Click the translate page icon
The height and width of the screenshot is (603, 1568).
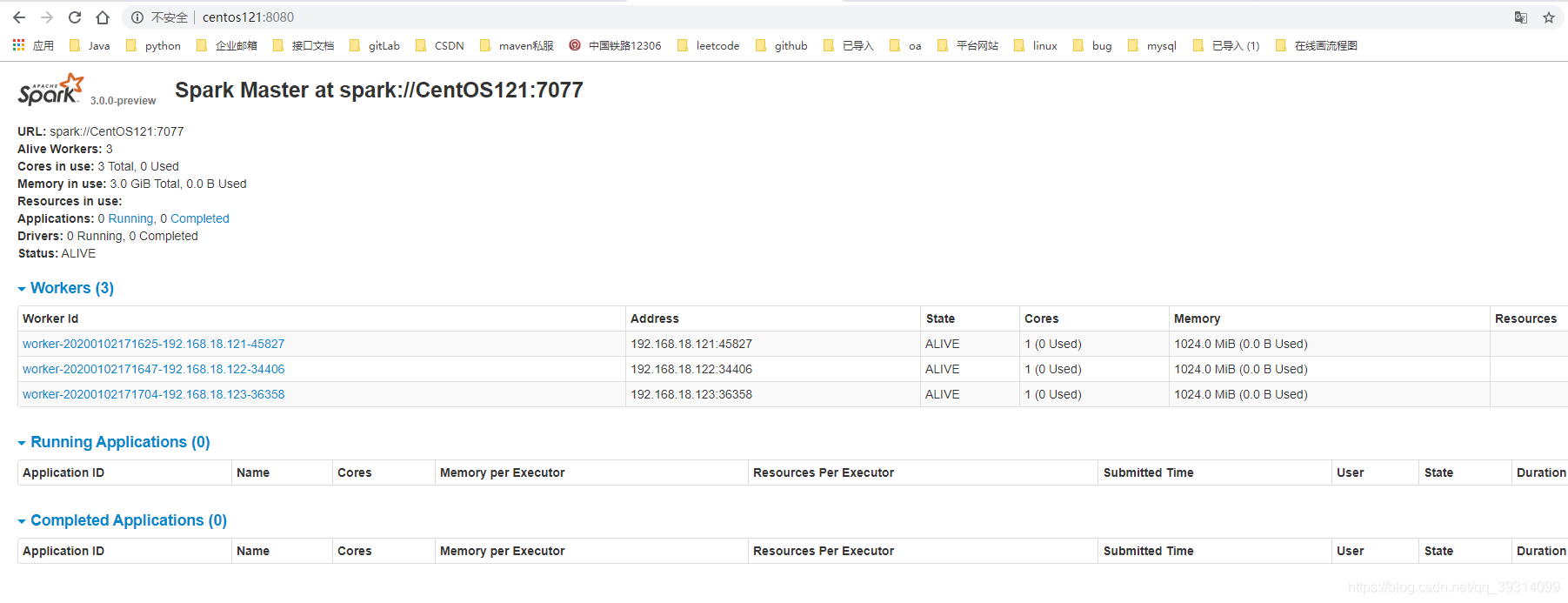[1521, 17]
